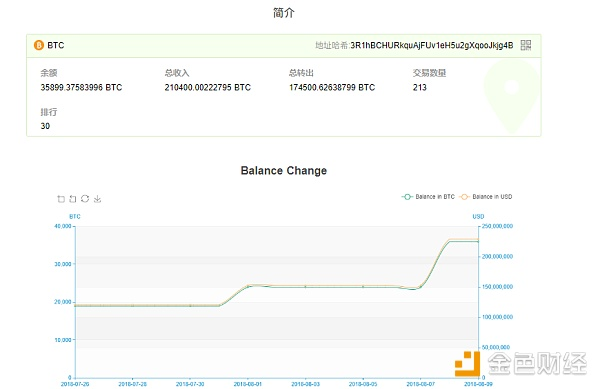Click the 10,000 BTC y-axis label

point(63,340)
